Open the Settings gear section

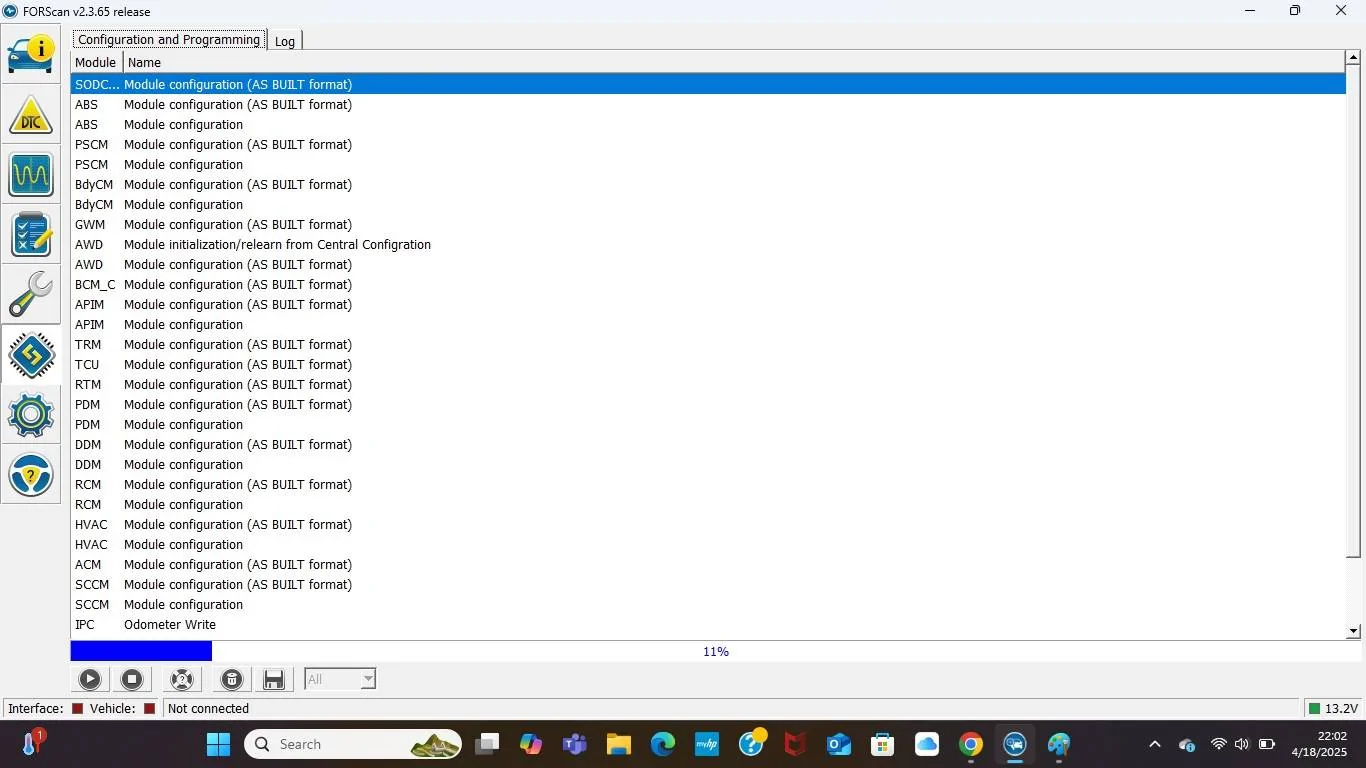(x=31, y=414)
